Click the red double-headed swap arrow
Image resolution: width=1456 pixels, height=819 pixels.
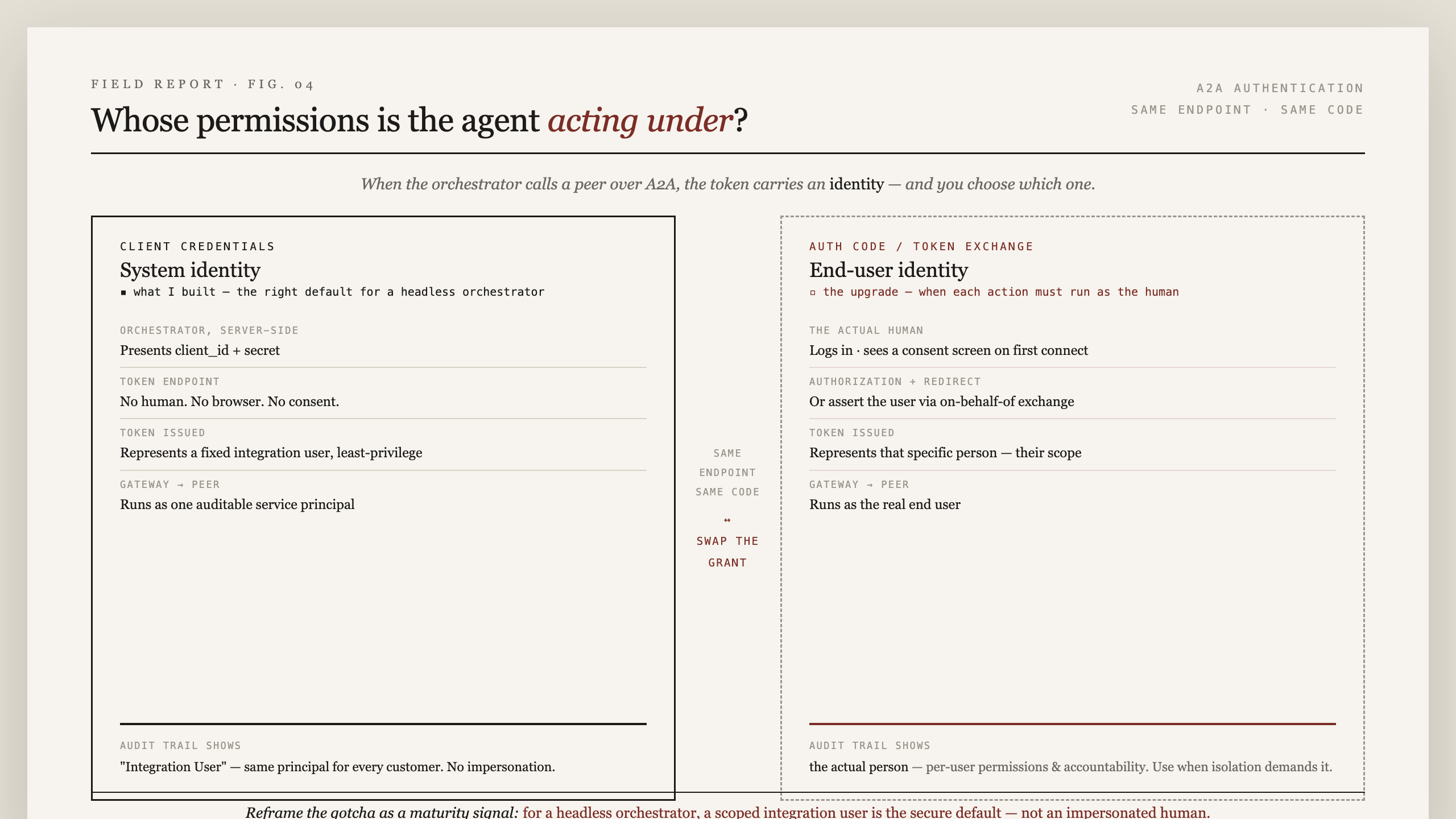click(727, 520)
